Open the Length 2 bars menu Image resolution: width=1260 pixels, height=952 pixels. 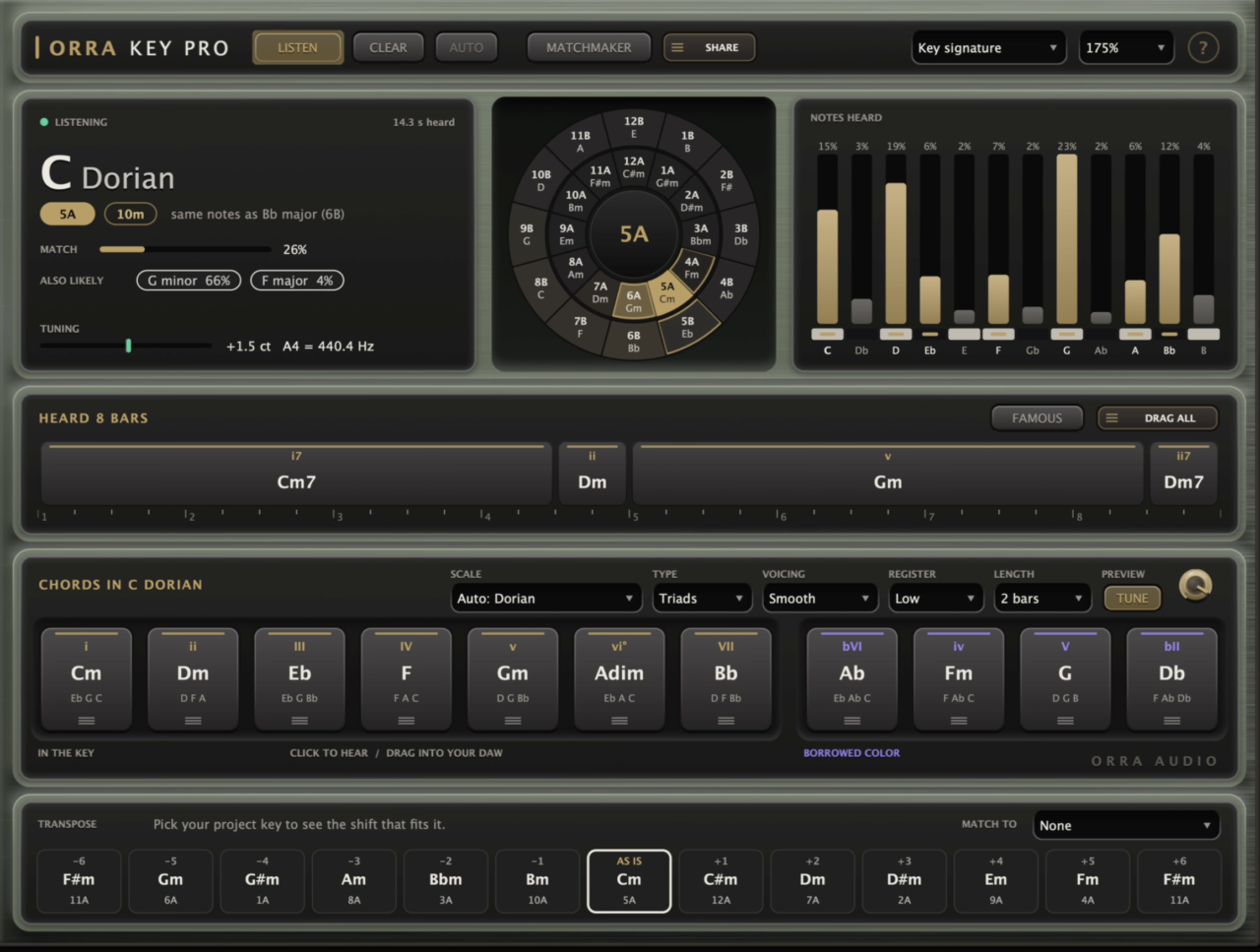1042,599
